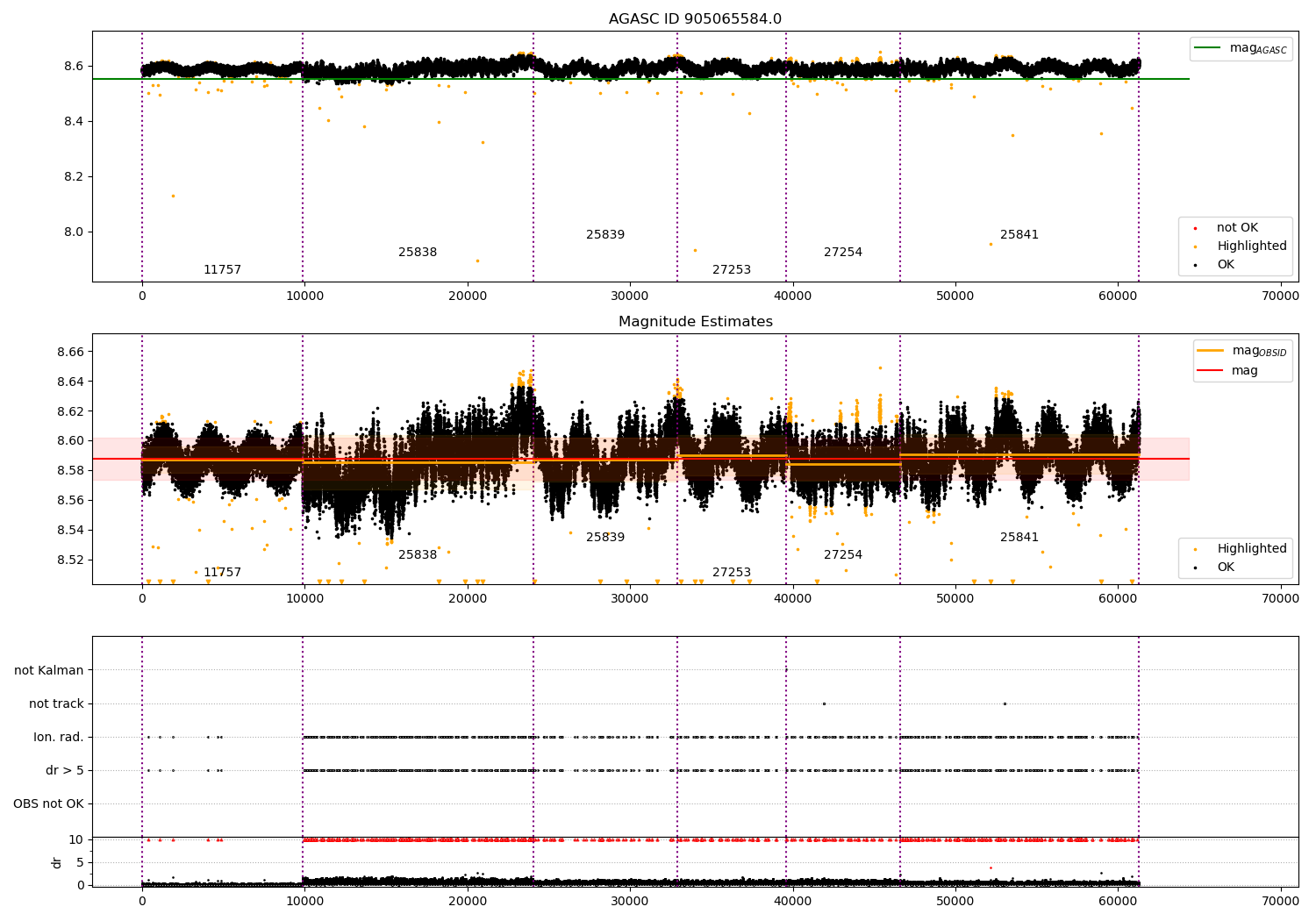Click the 'Ion. rad.' row label
Image resolution: width=1316 pixels, height=921 pixels.
click(x=59, y=738)
